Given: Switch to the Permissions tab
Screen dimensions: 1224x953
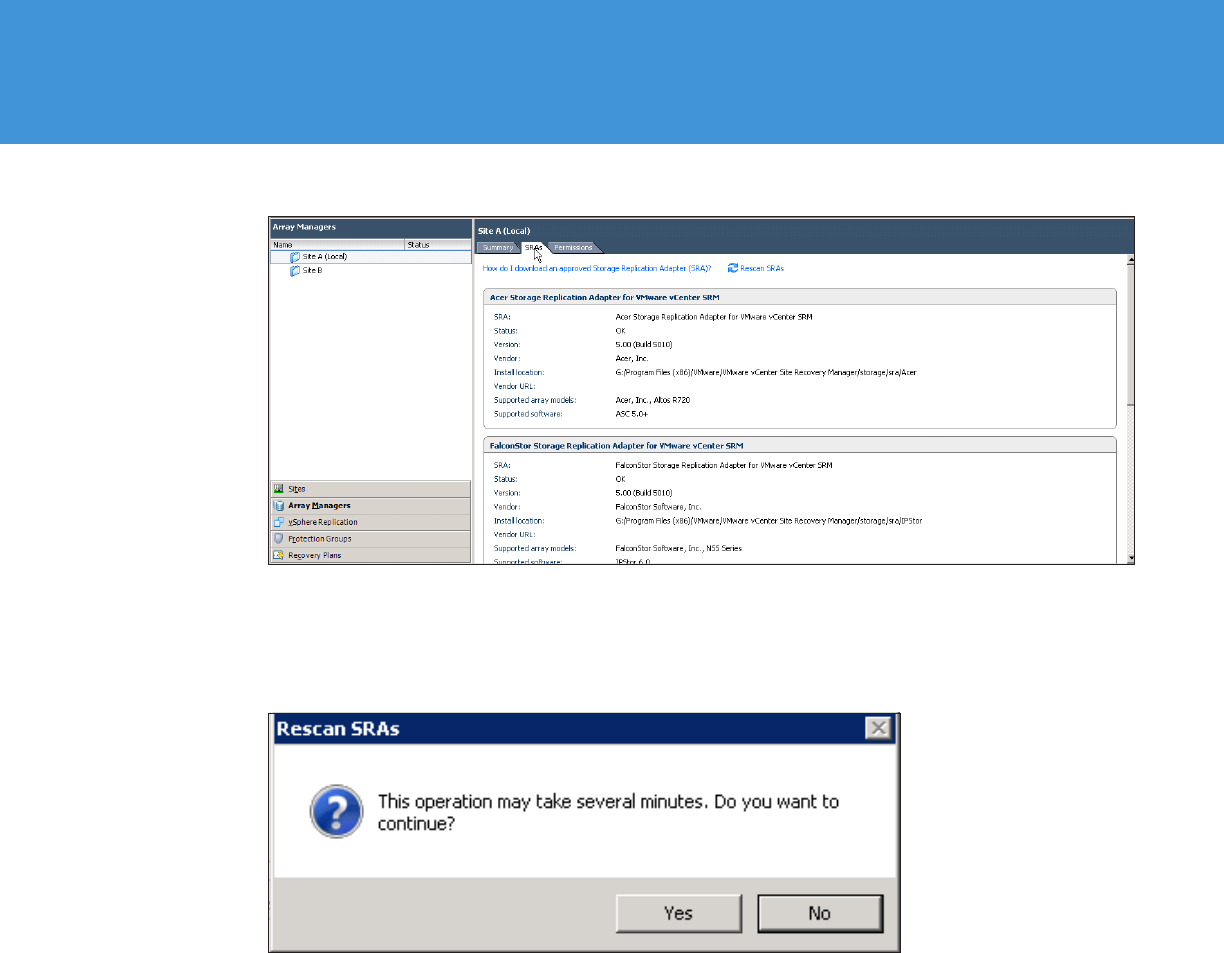Looking at the screenshot, I should click(x=573, y=247).
